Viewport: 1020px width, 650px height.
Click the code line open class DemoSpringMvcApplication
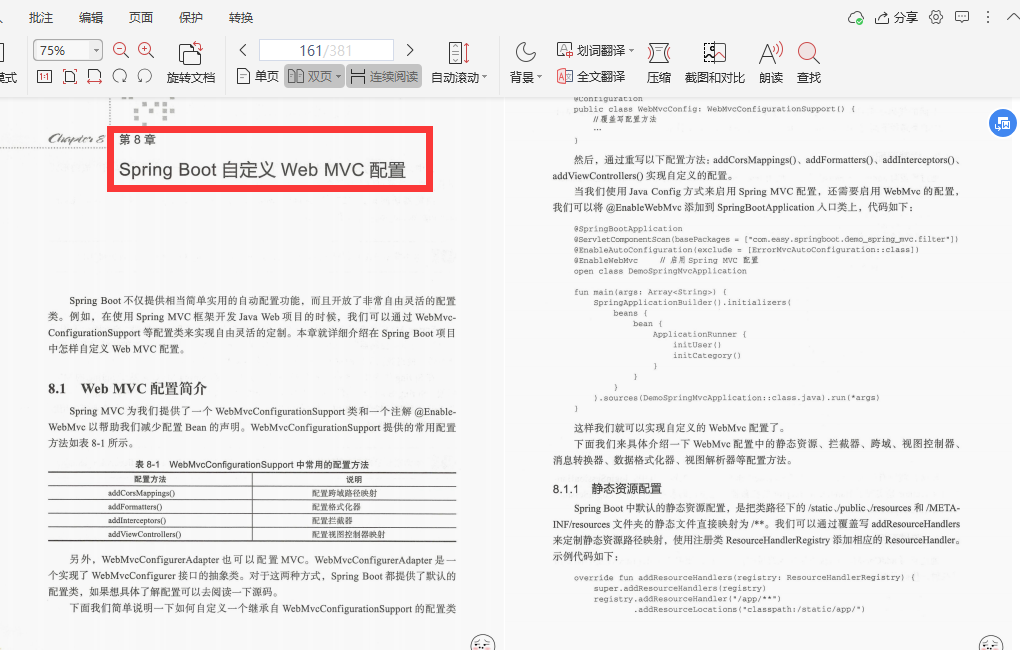(x=660, y=271)
